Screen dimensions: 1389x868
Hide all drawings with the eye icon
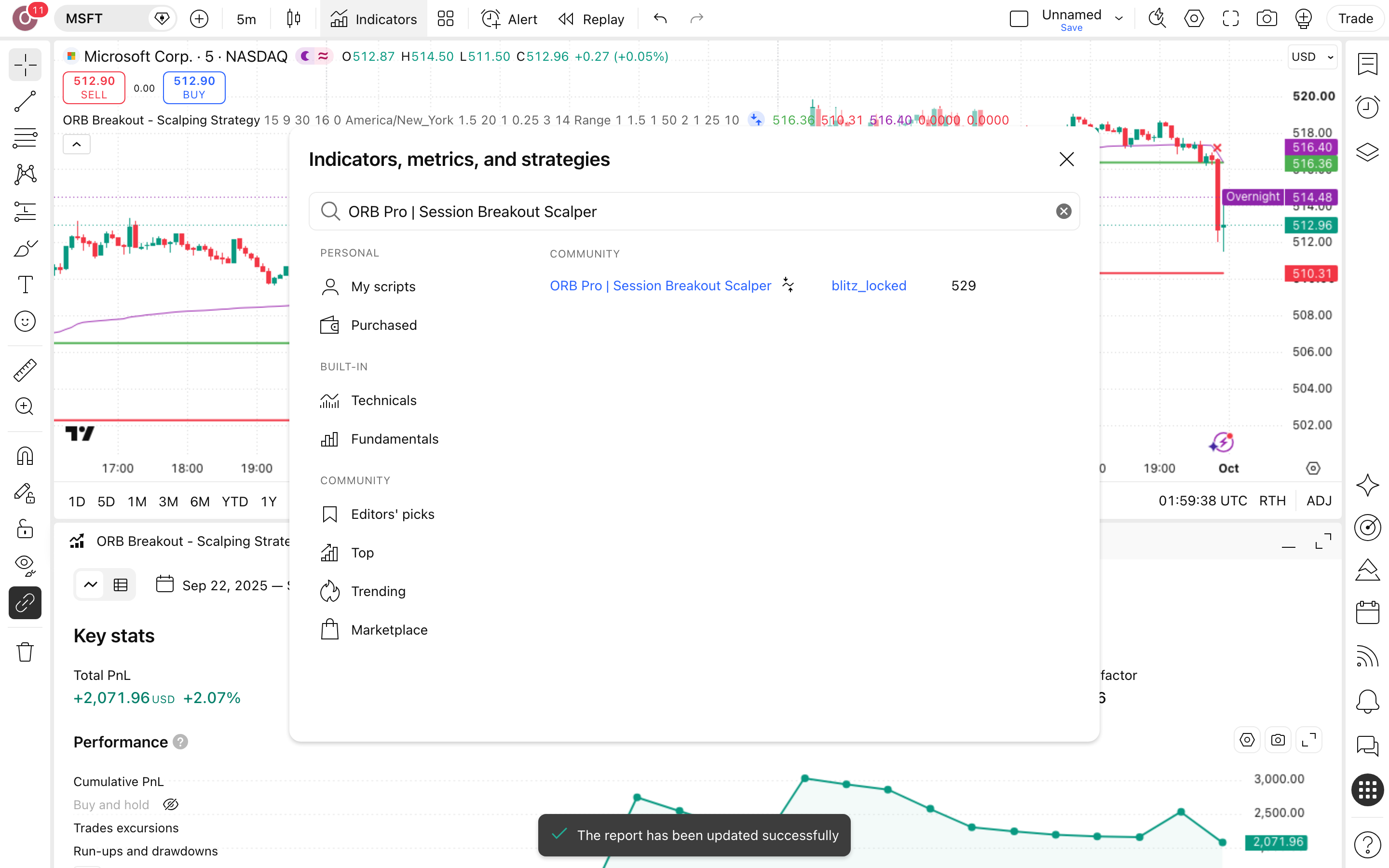click(25, 566)
